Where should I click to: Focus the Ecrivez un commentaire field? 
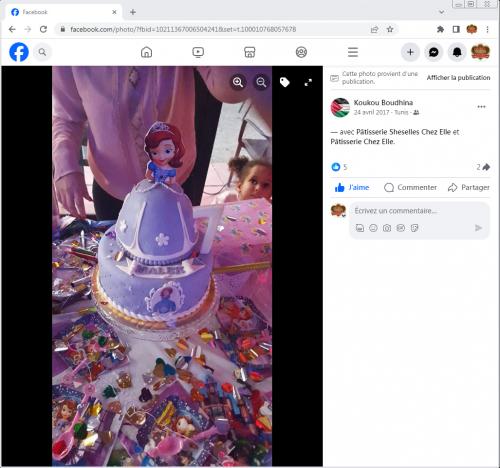[396, 211]
